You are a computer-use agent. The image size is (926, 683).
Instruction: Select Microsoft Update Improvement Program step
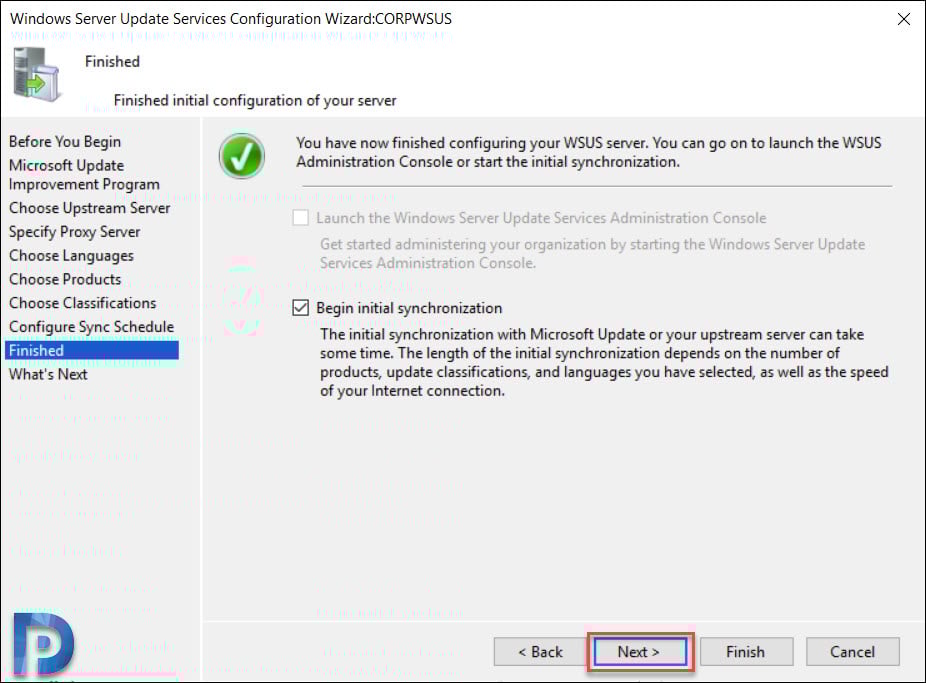coord(84,175)
